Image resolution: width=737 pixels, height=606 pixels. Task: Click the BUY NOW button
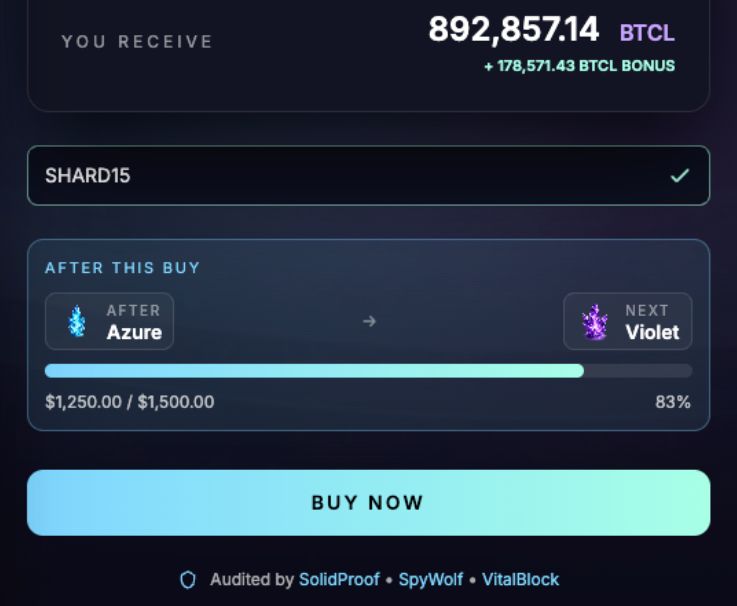click(368, 503)
